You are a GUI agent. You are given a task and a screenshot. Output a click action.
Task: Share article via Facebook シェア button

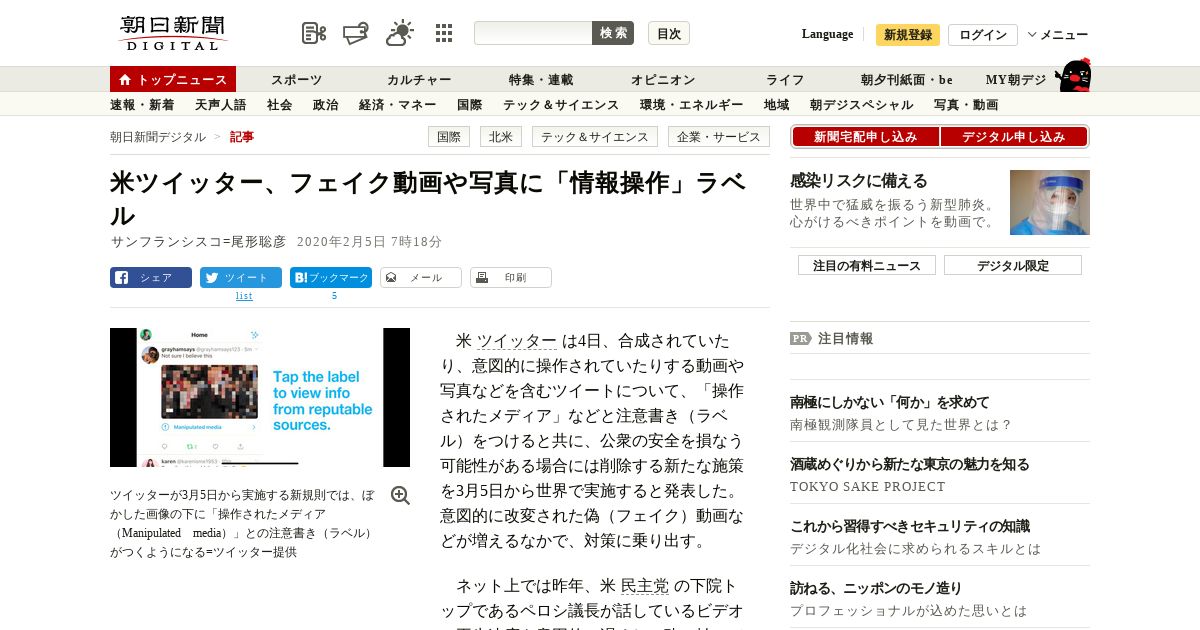(151, 278)
